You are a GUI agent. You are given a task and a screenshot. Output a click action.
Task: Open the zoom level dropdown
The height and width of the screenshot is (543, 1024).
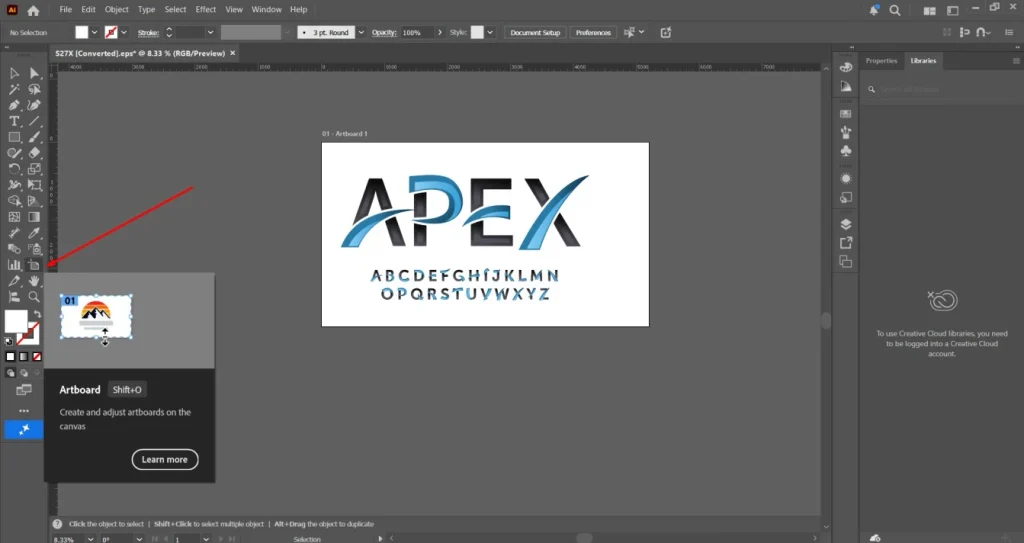coord(91,539)
